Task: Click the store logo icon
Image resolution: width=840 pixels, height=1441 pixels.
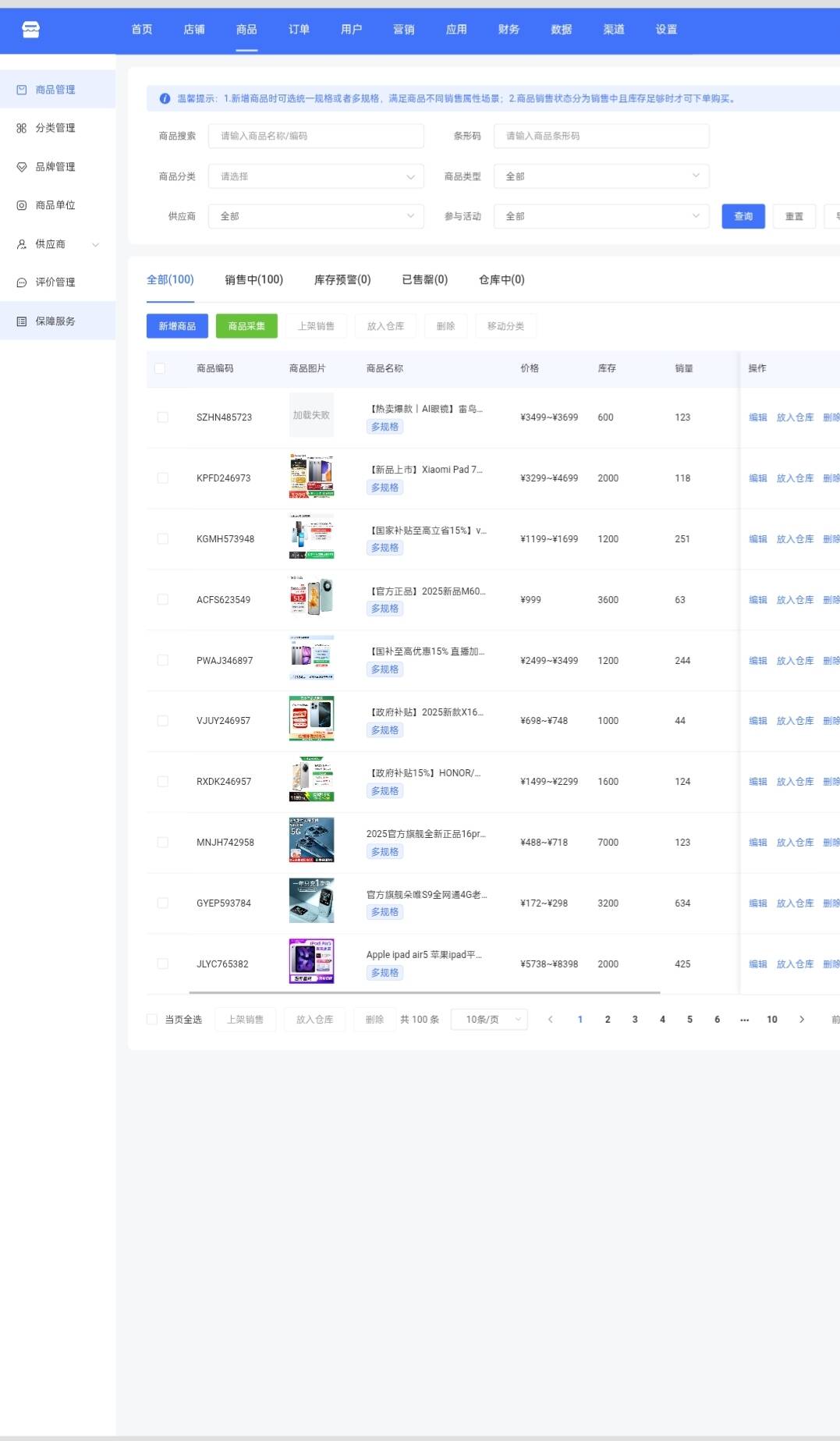Action: click(30, 30)
